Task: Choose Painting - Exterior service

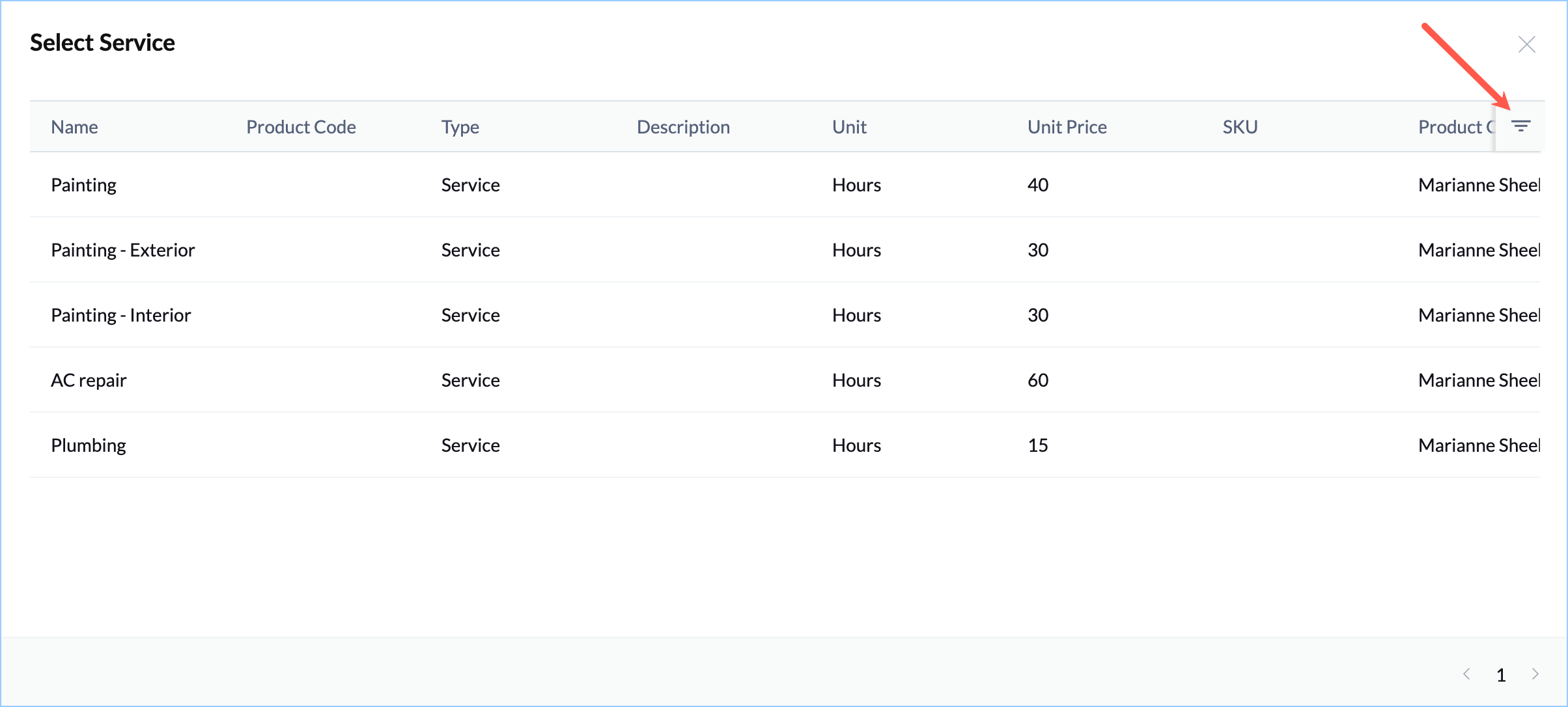Action: 123,250
